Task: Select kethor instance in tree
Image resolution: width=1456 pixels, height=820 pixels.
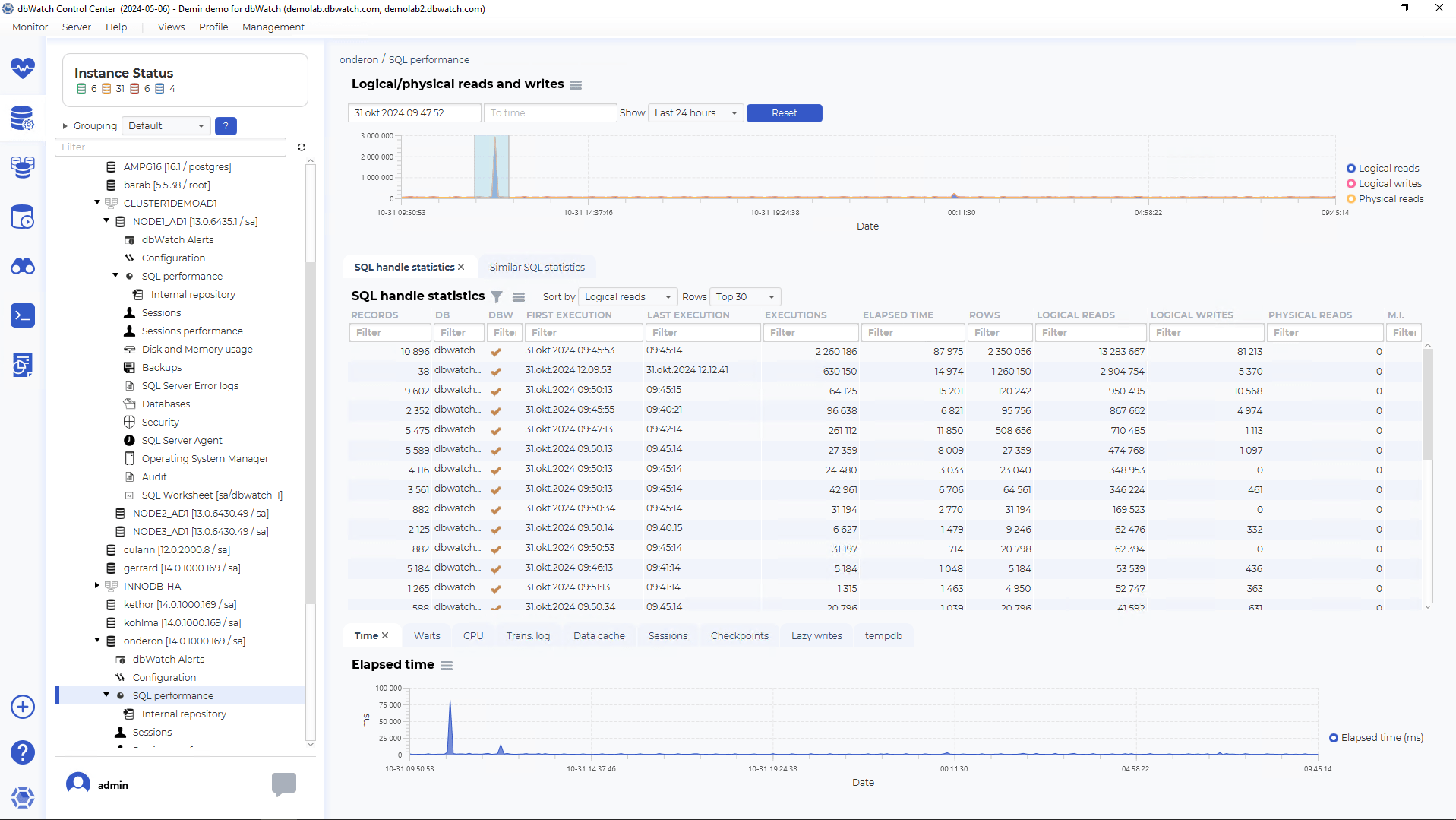Action: (x=179, y=604)
